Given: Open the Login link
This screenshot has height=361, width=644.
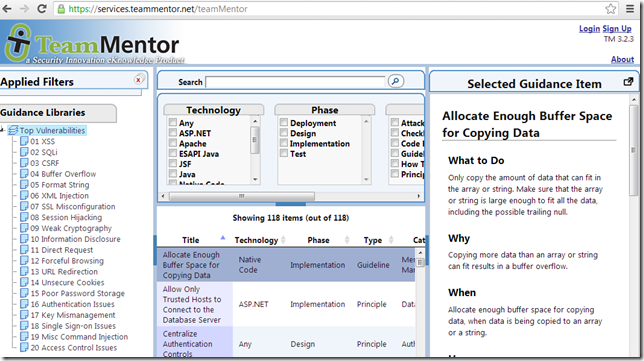Looking at the screenshot, I should click(x=589, y=28).
